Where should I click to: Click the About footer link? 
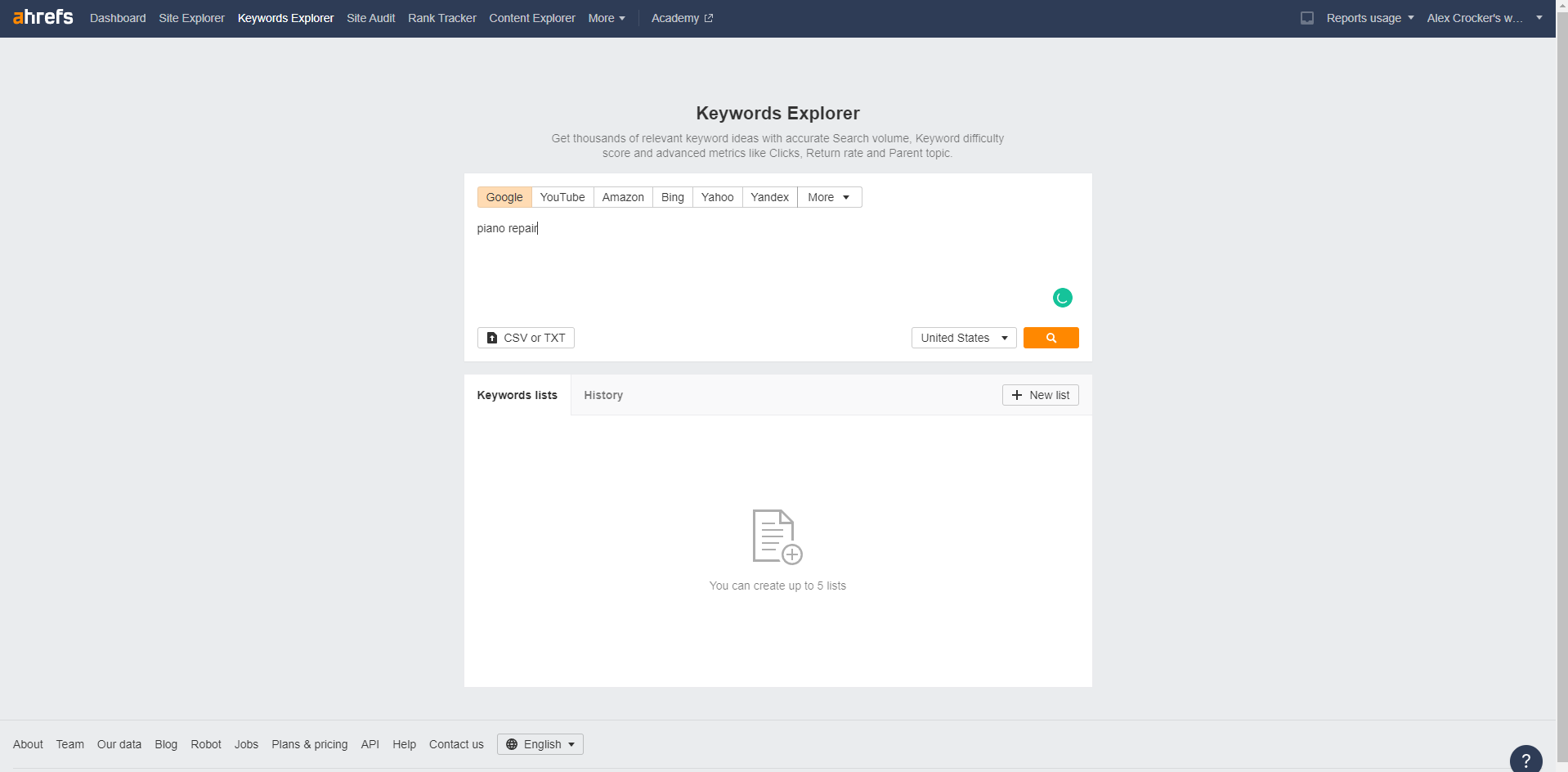(28, 744)
